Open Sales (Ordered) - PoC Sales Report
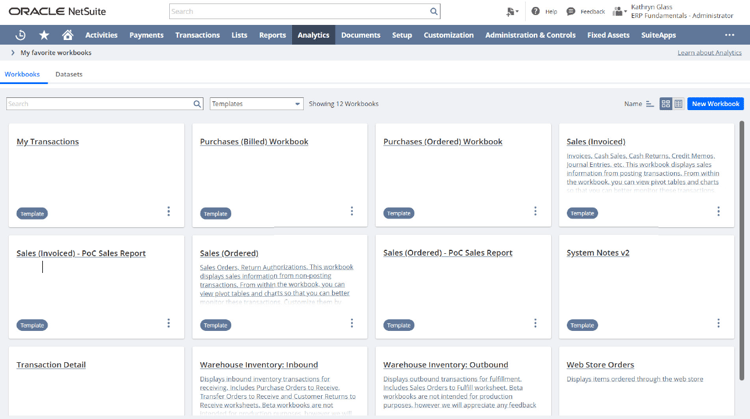 [448, 253]
